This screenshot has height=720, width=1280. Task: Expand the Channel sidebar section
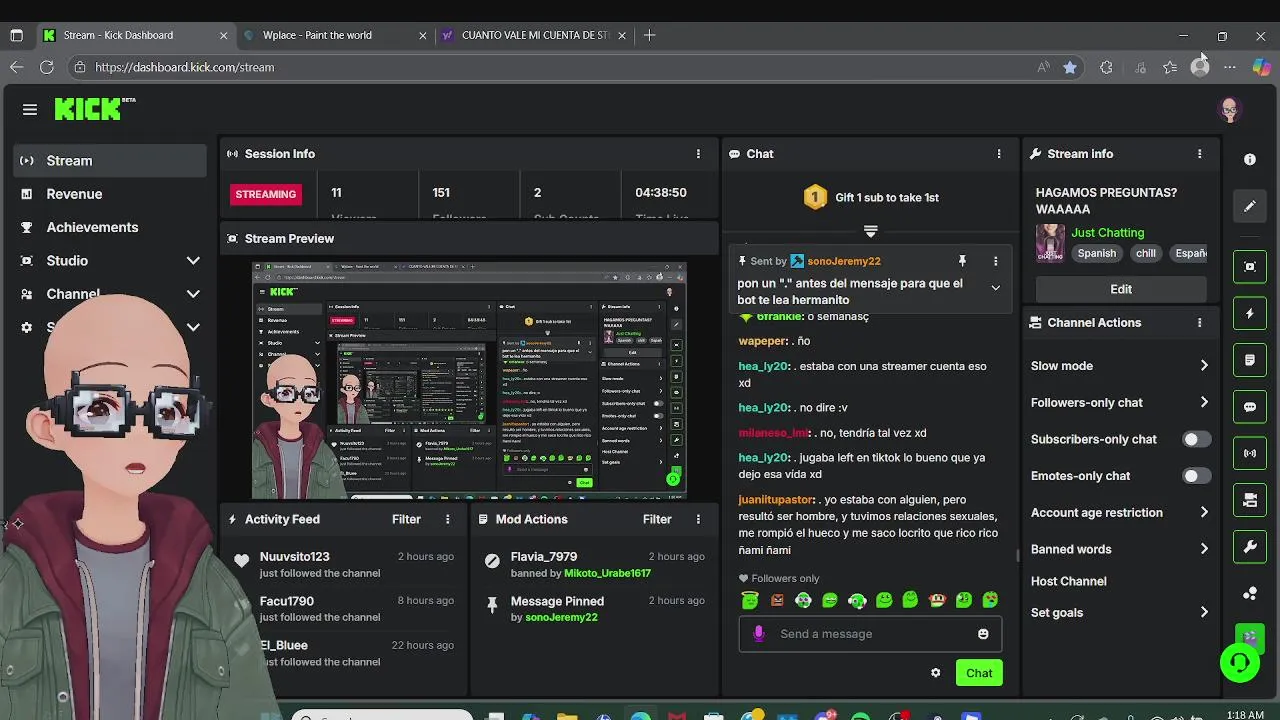point(193,294)
